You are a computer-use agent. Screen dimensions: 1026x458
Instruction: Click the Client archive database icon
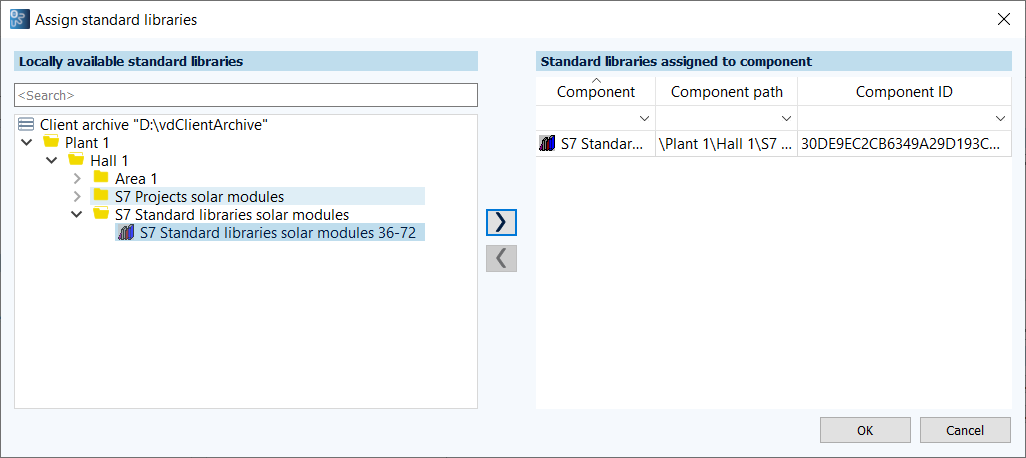click(x=27, y=125)
